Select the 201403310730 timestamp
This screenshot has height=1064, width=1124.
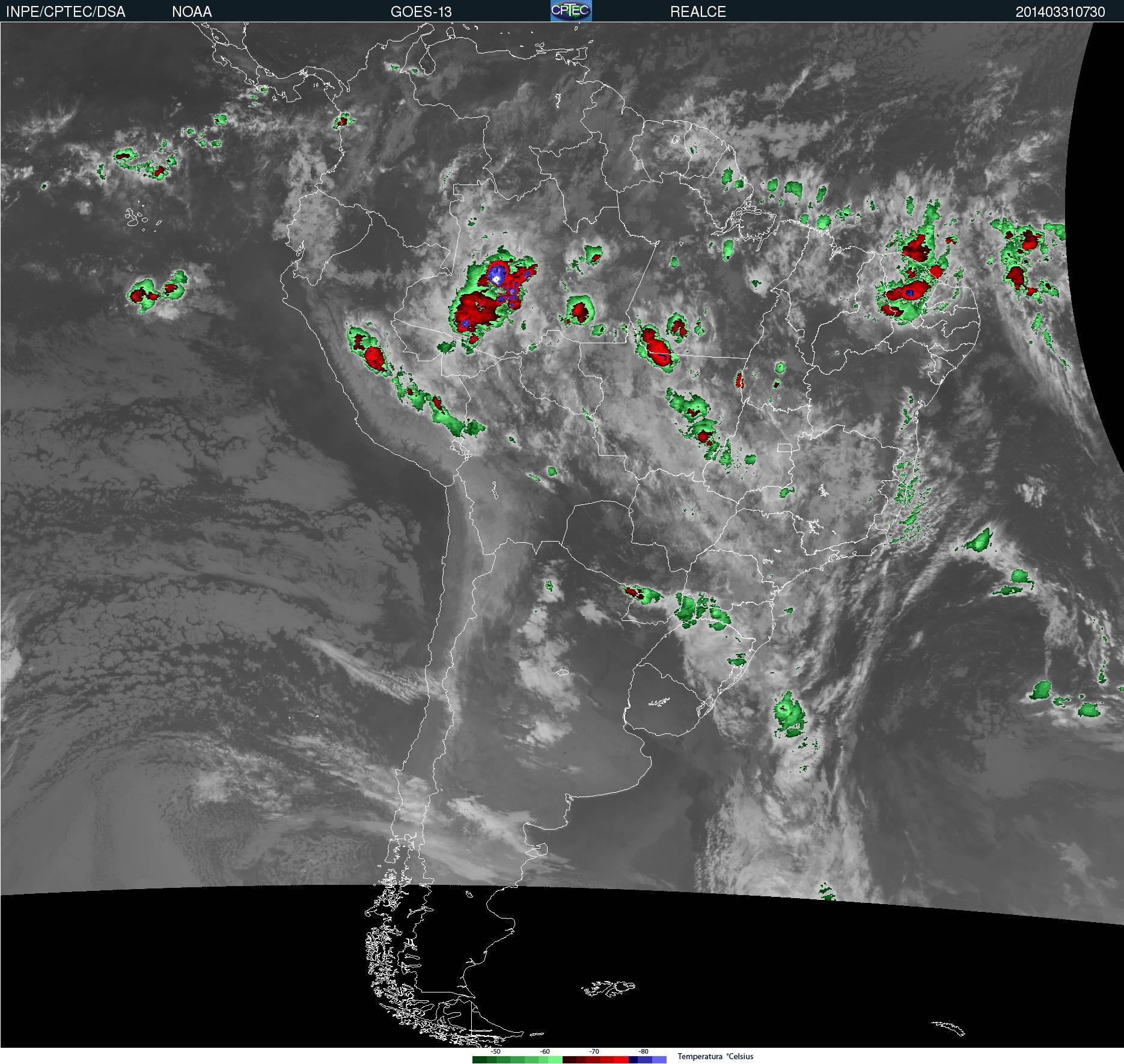pyautogui.click(x=1060, y=11)
